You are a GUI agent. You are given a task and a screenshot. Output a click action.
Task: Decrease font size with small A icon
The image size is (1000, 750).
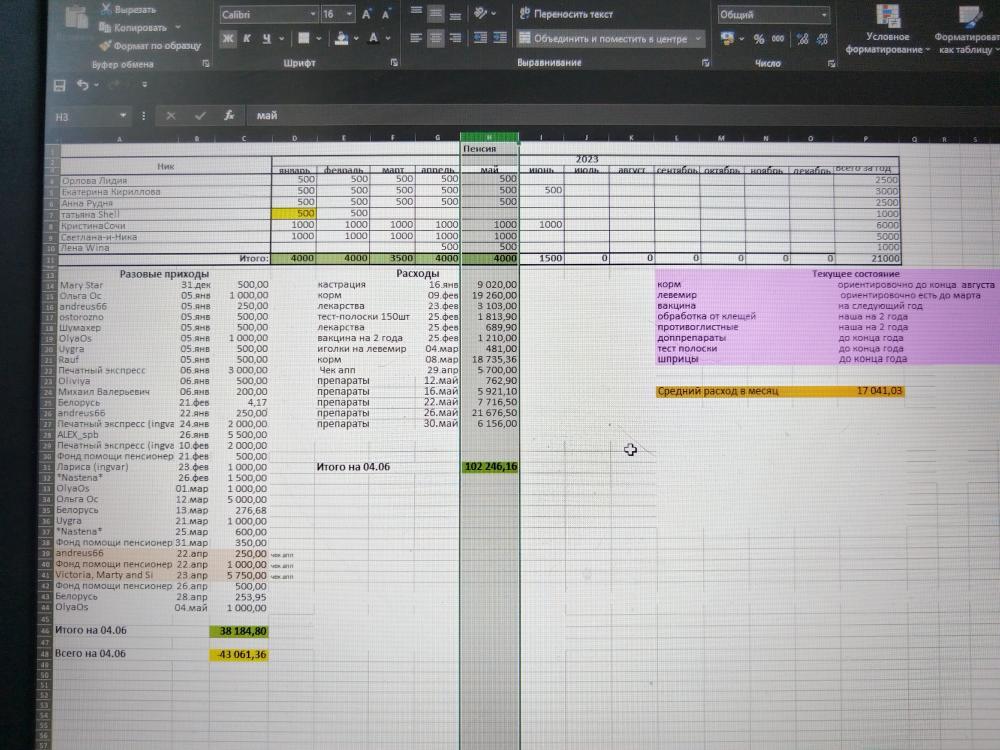click(386, 14)
